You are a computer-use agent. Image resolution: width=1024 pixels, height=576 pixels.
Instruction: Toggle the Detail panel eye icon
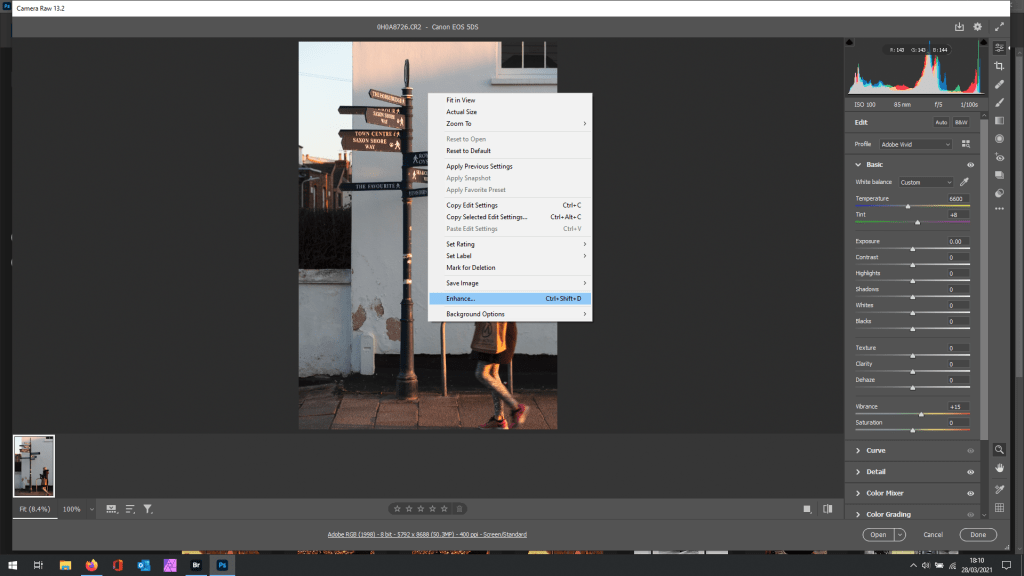pyautogui.click(x=970, y=472)
